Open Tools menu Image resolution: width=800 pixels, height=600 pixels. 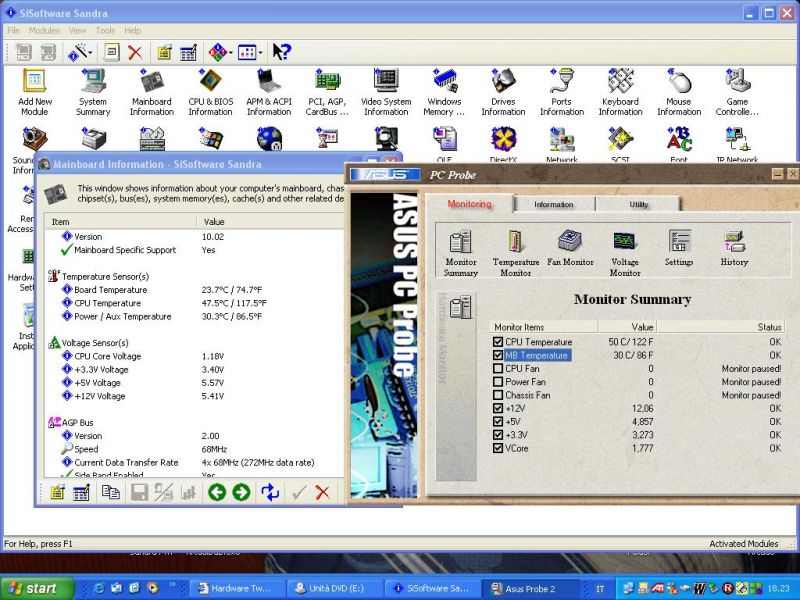pos(106,31)
